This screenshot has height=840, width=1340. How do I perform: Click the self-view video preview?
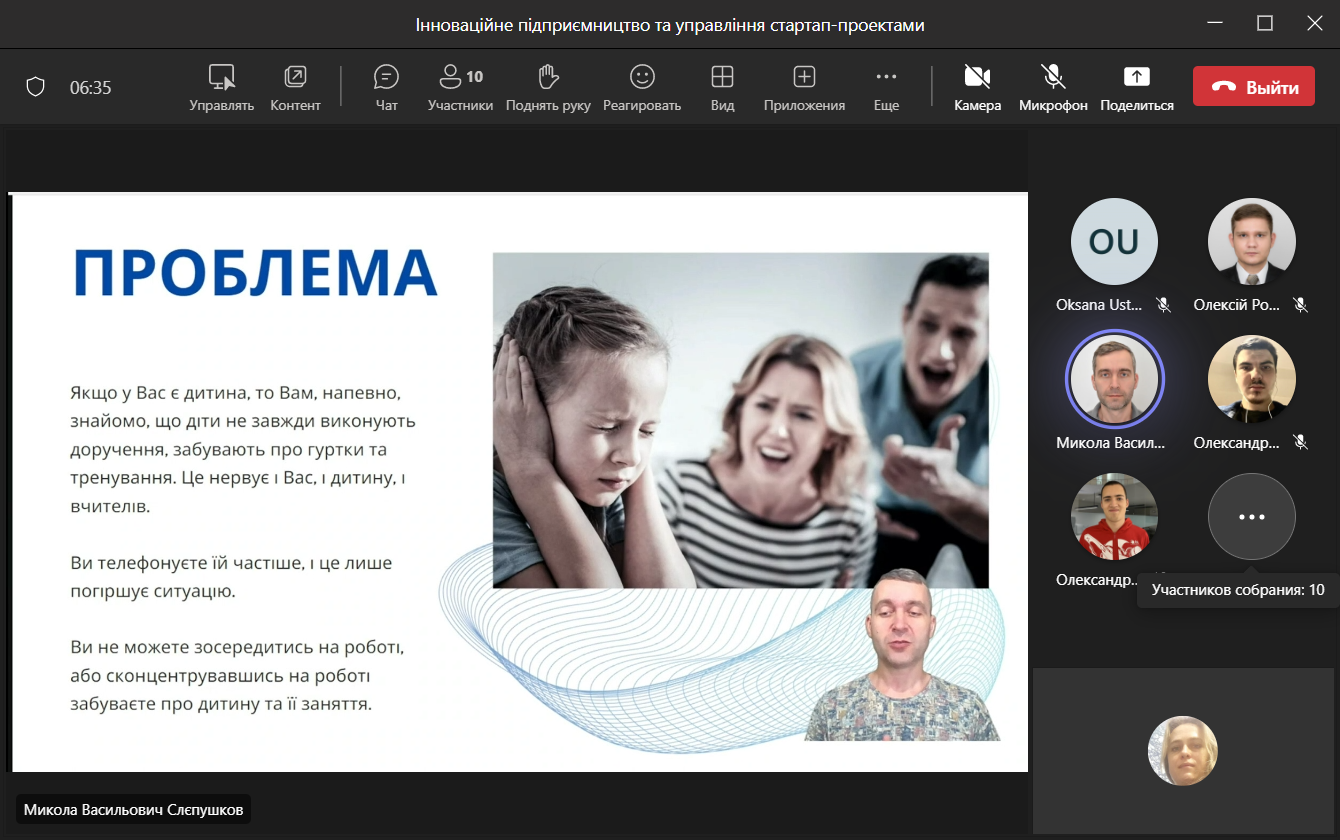[1182, 751]
